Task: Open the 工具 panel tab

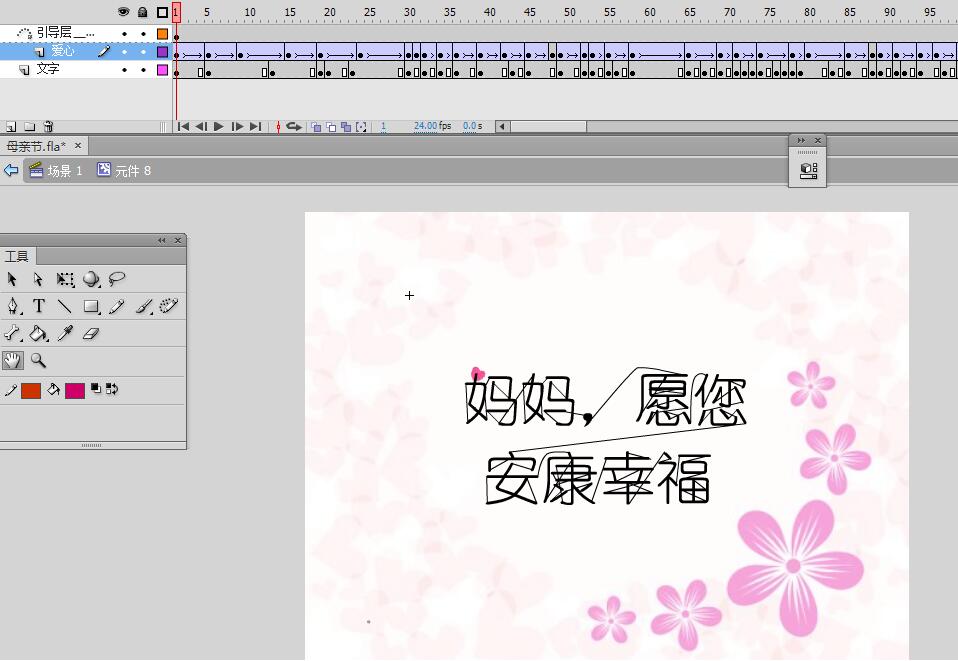Action: (17, 256)
